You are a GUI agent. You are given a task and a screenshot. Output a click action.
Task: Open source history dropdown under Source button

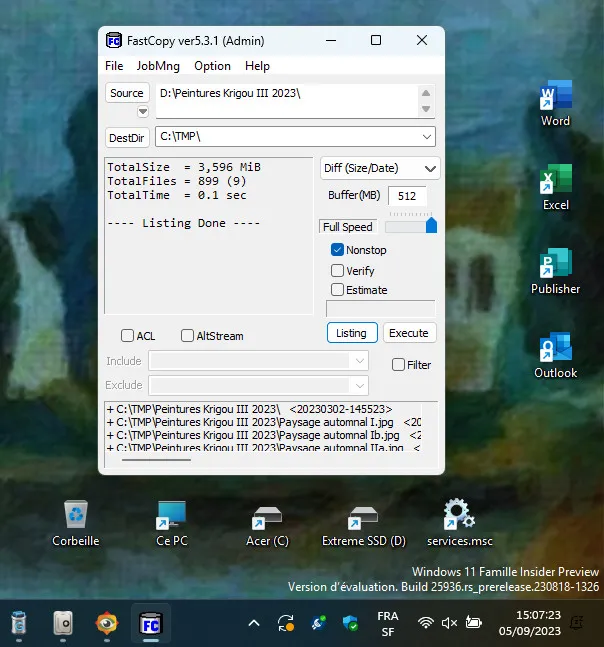143,111
